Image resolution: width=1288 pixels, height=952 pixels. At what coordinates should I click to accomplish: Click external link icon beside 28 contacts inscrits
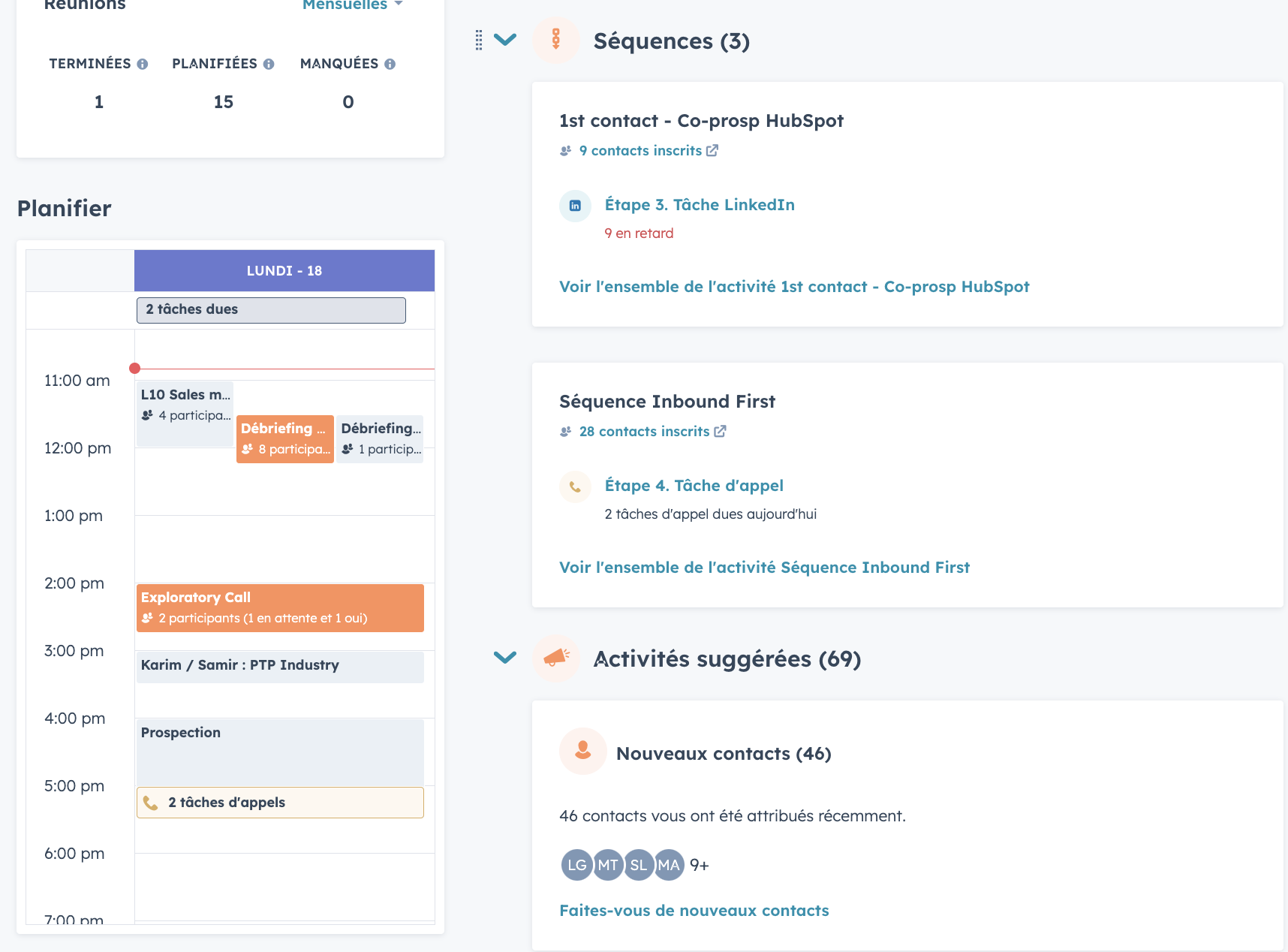pyautogui.click(x=720, y=431)
